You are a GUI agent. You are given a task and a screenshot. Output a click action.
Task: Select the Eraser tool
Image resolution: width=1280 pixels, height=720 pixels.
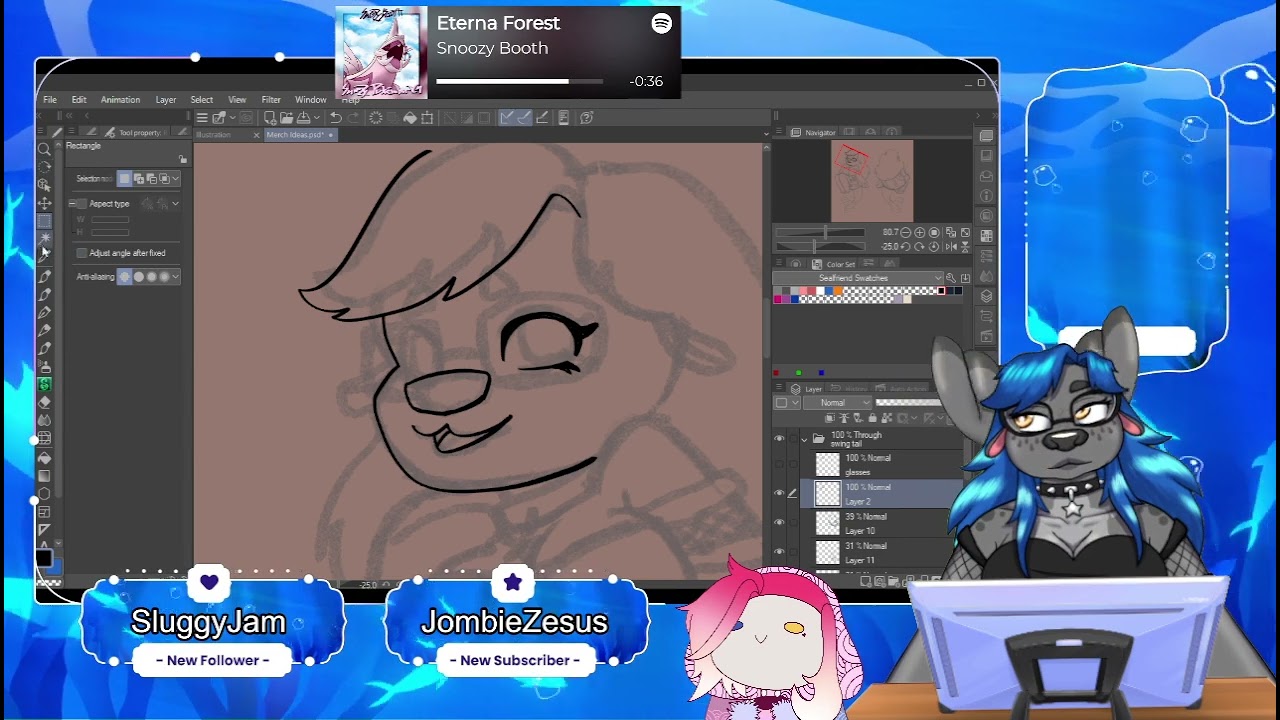tap(45, 403)
